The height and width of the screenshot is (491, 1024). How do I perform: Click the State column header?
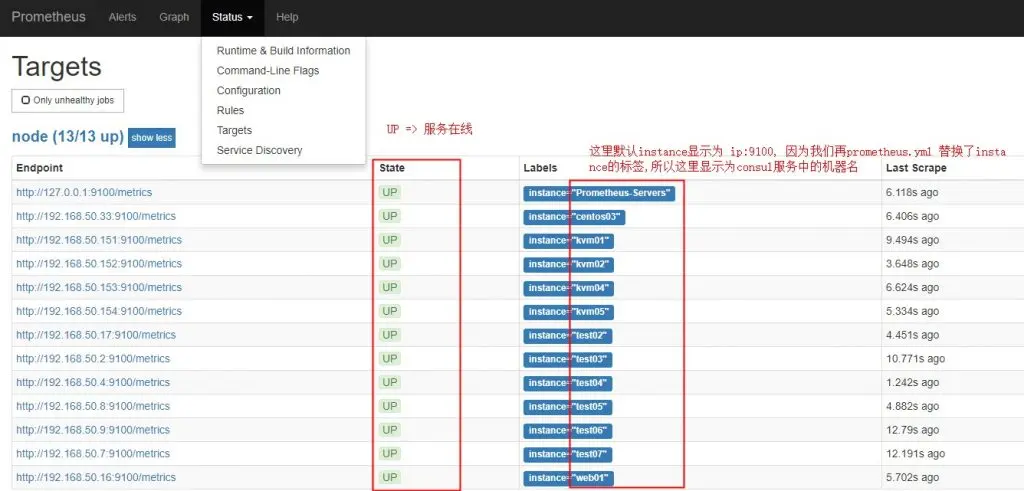392,168
